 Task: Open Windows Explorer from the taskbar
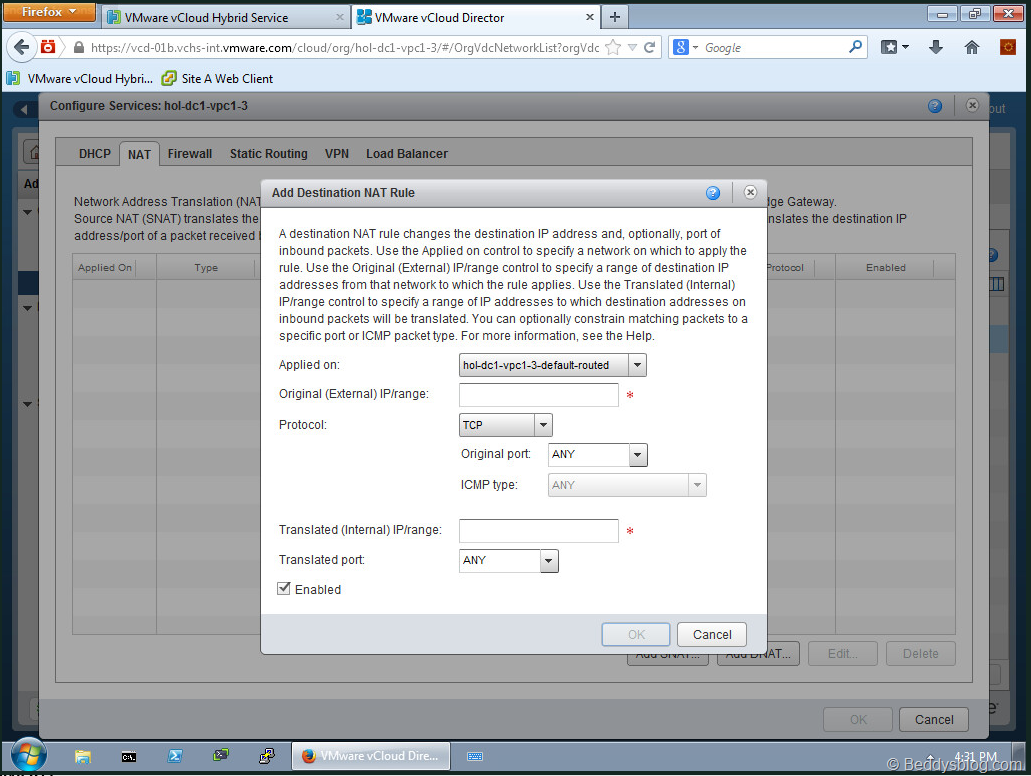83,756
